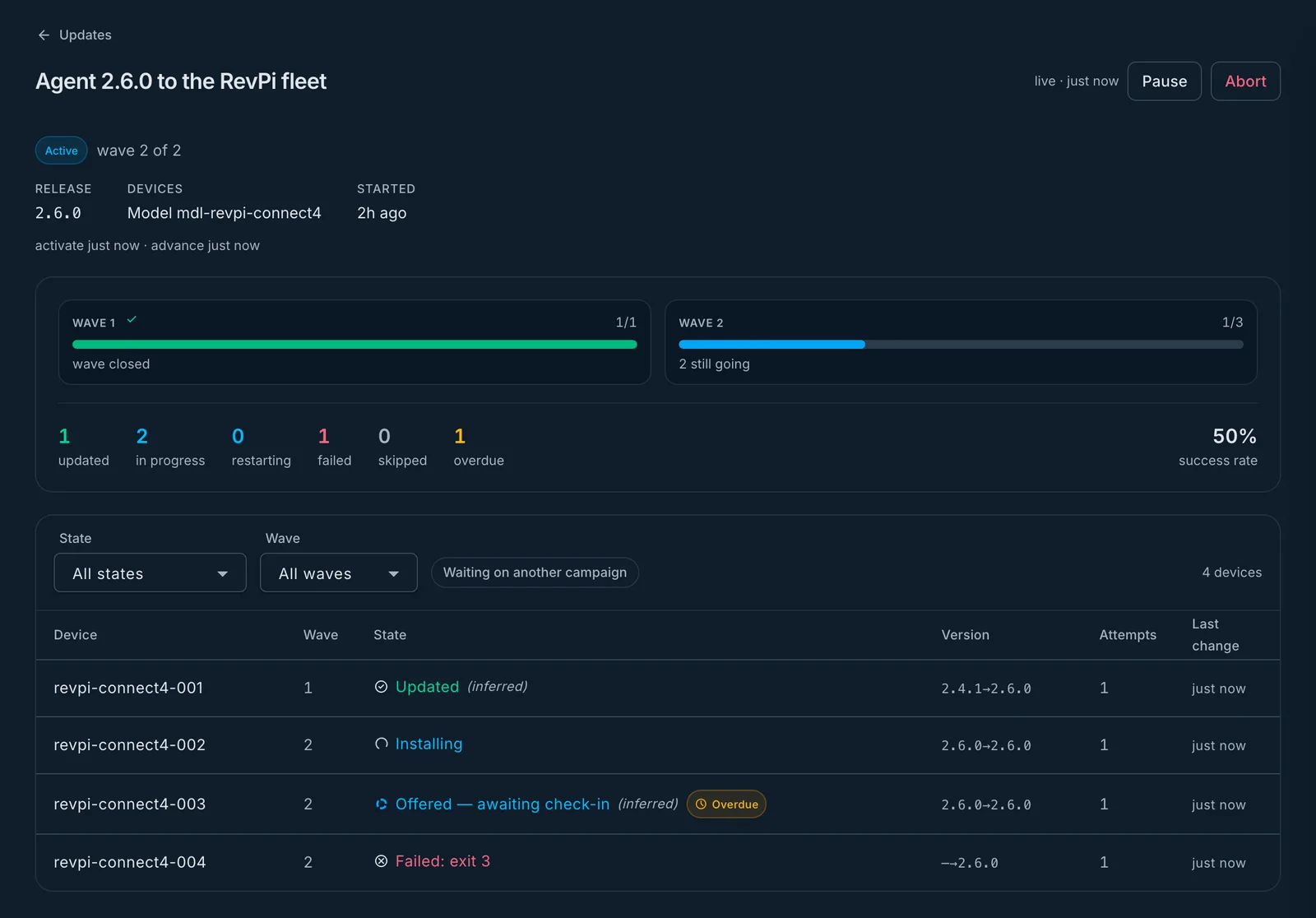Select device row revpi-connect4-004
Image resolution: width=1316 pixels, height=918 pixels.
click(x=658, y=863)
